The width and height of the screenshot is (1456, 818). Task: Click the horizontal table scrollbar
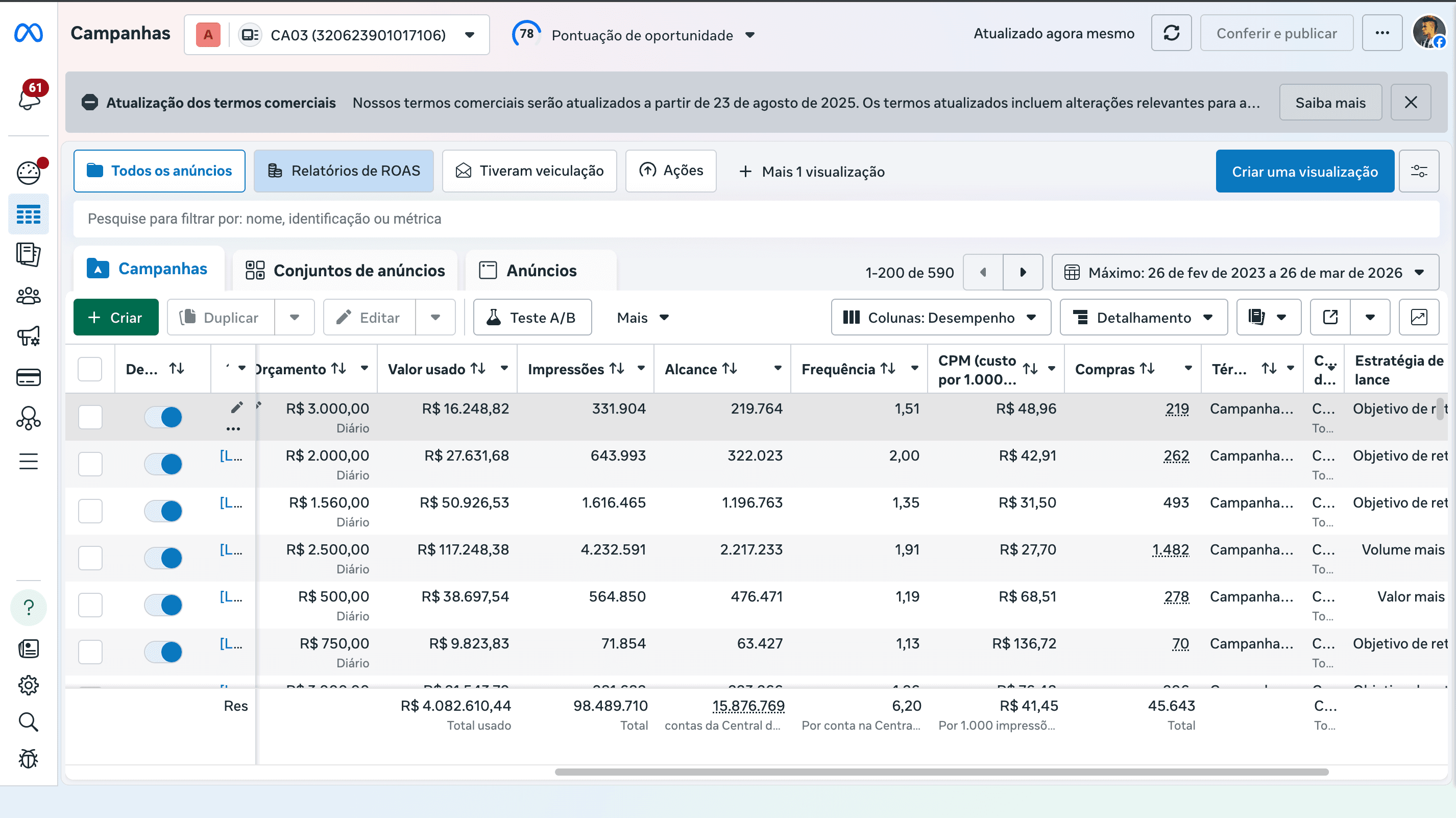pyautogui.click(x=941, y=772)
